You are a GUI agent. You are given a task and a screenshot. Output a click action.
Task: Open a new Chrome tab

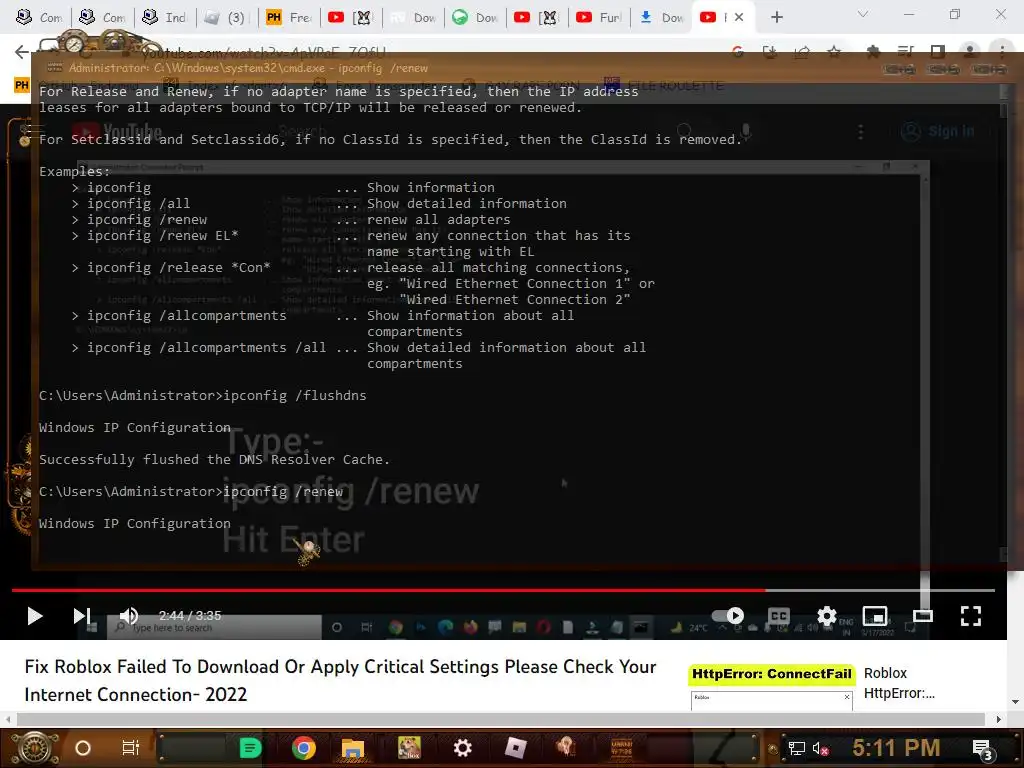[x=776, y=17]
